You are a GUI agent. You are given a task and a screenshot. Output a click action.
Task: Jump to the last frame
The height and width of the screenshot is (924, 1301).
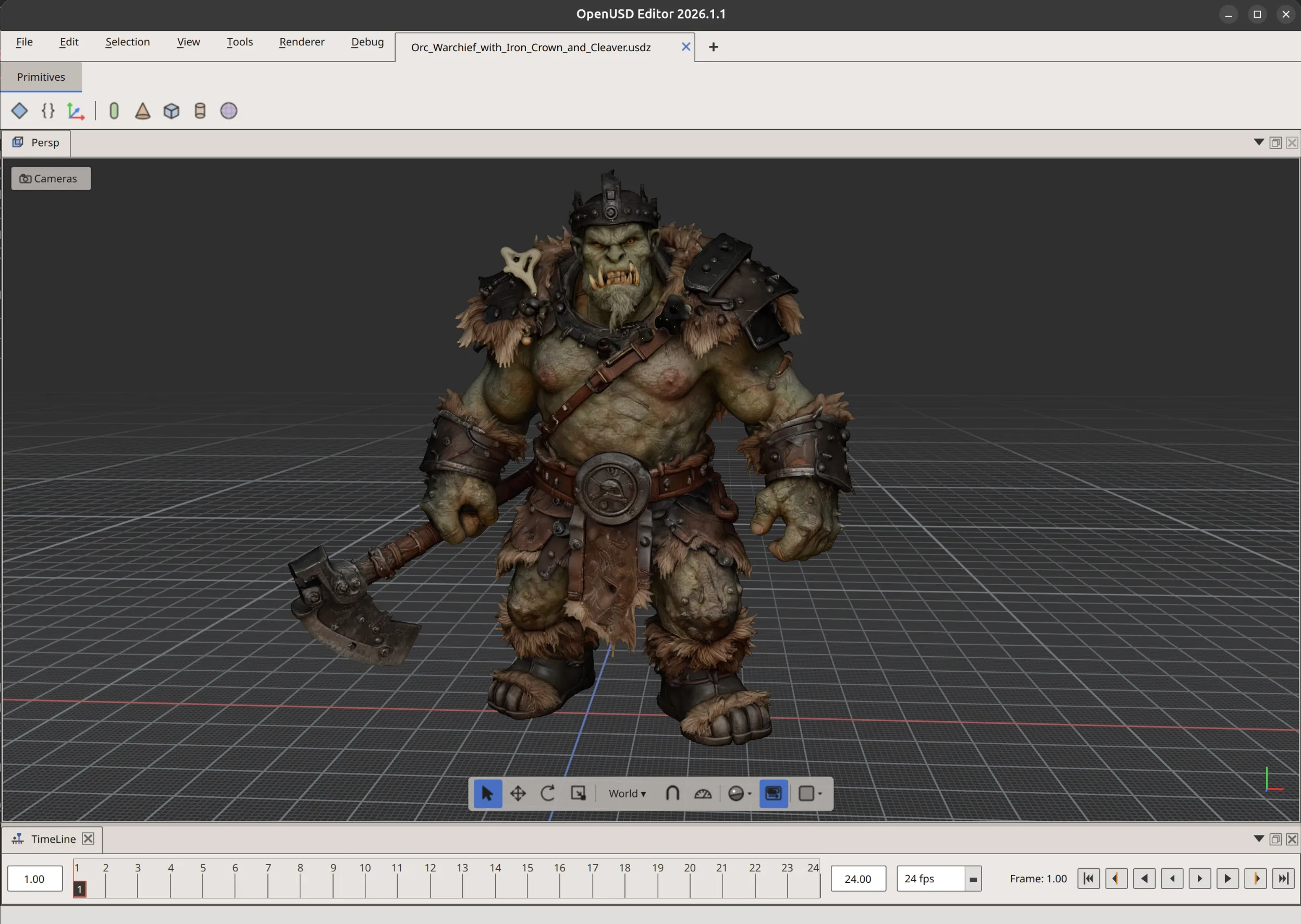1283,879
